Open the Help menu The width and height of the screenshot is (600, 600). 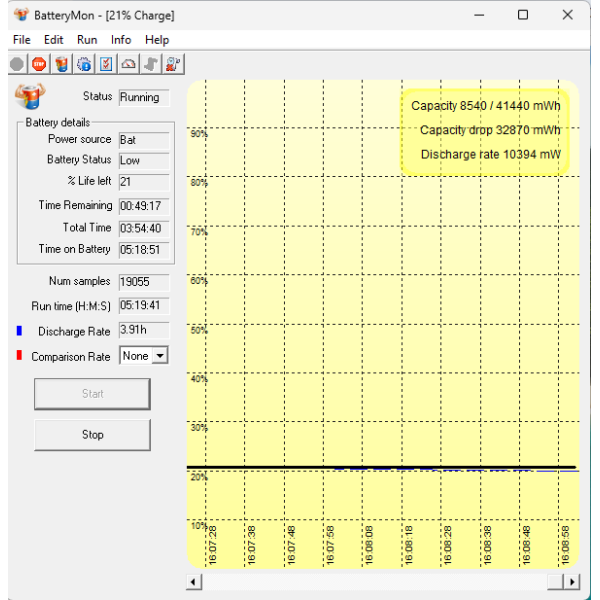point(157,40)
